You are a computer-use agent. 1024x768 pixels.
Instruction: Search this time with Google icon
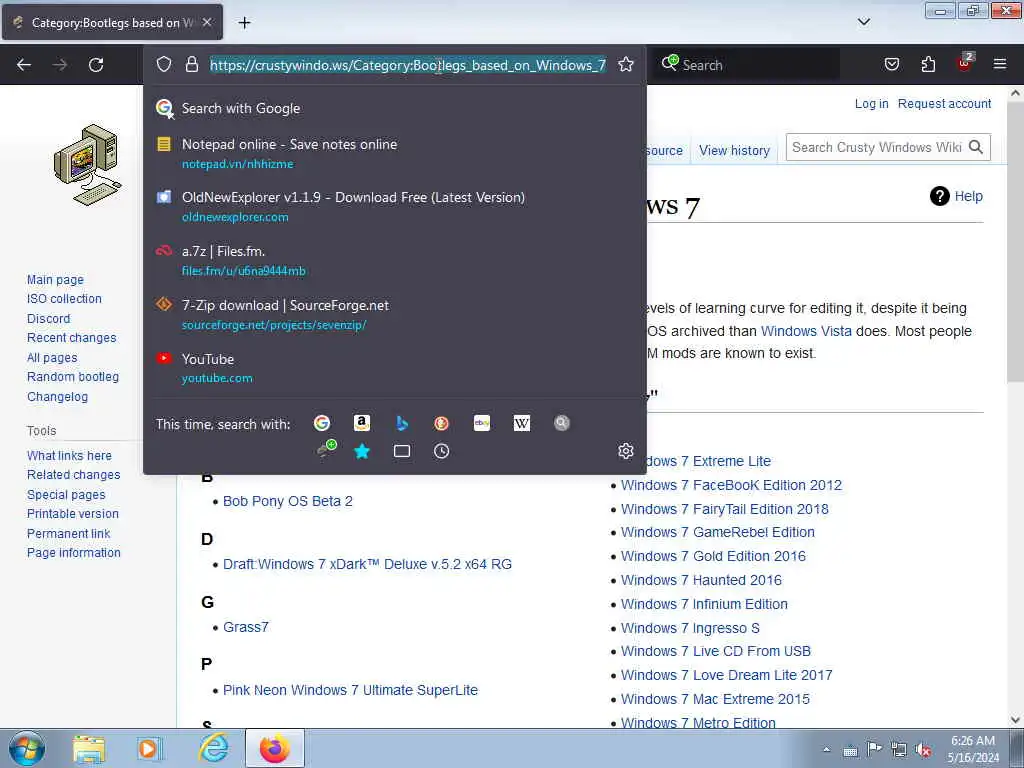click(321, 423)
